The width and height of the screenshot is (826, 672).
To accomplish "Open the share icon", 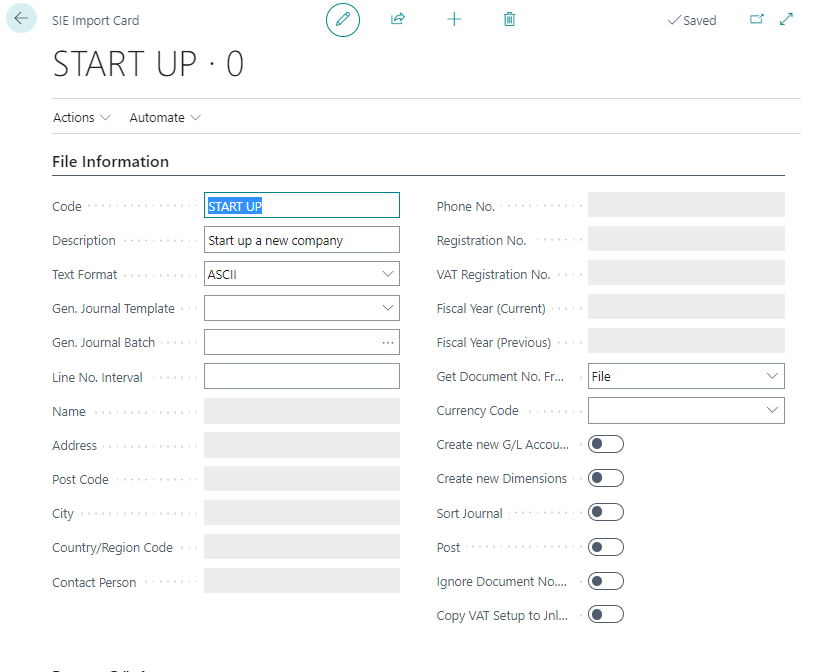I will point(398,19).
